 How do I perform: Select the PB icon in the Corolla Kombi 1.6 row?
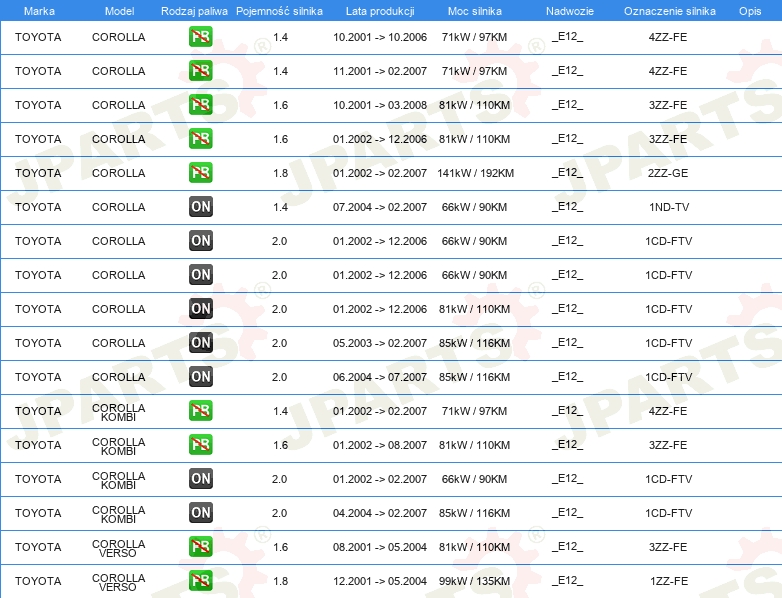[x=200, y=444]
